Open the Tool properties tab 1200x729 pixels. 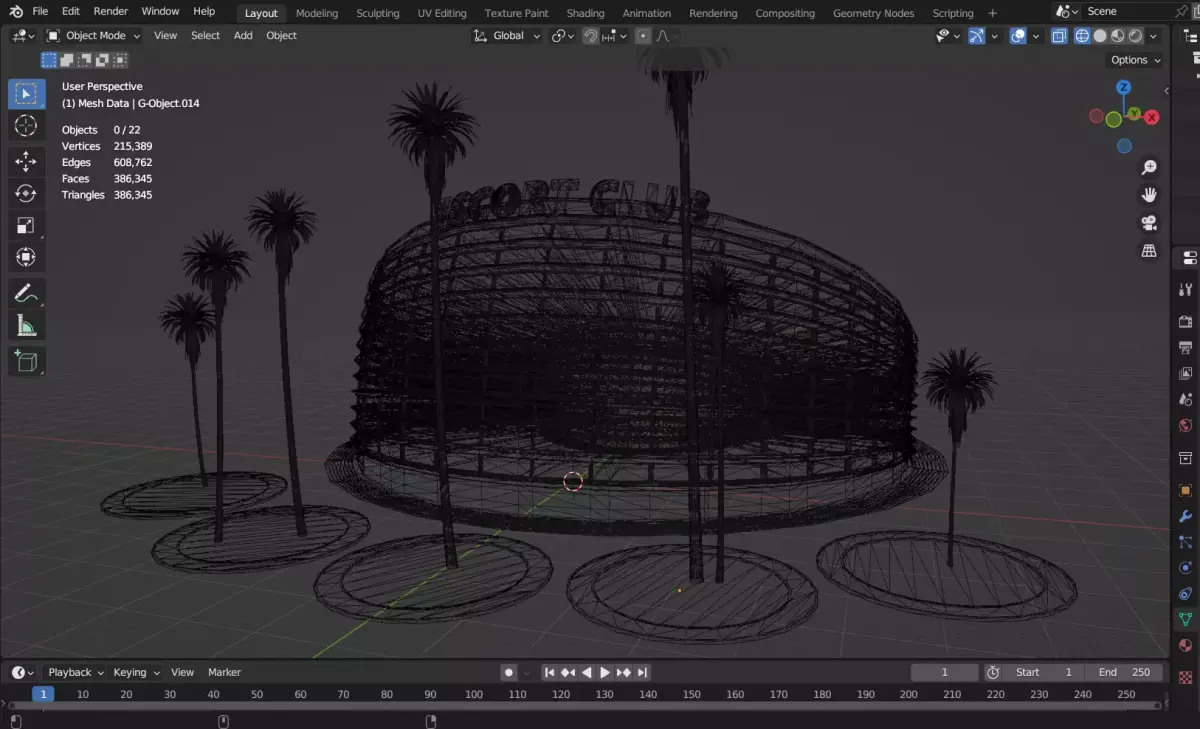(x=1186, y=289)
